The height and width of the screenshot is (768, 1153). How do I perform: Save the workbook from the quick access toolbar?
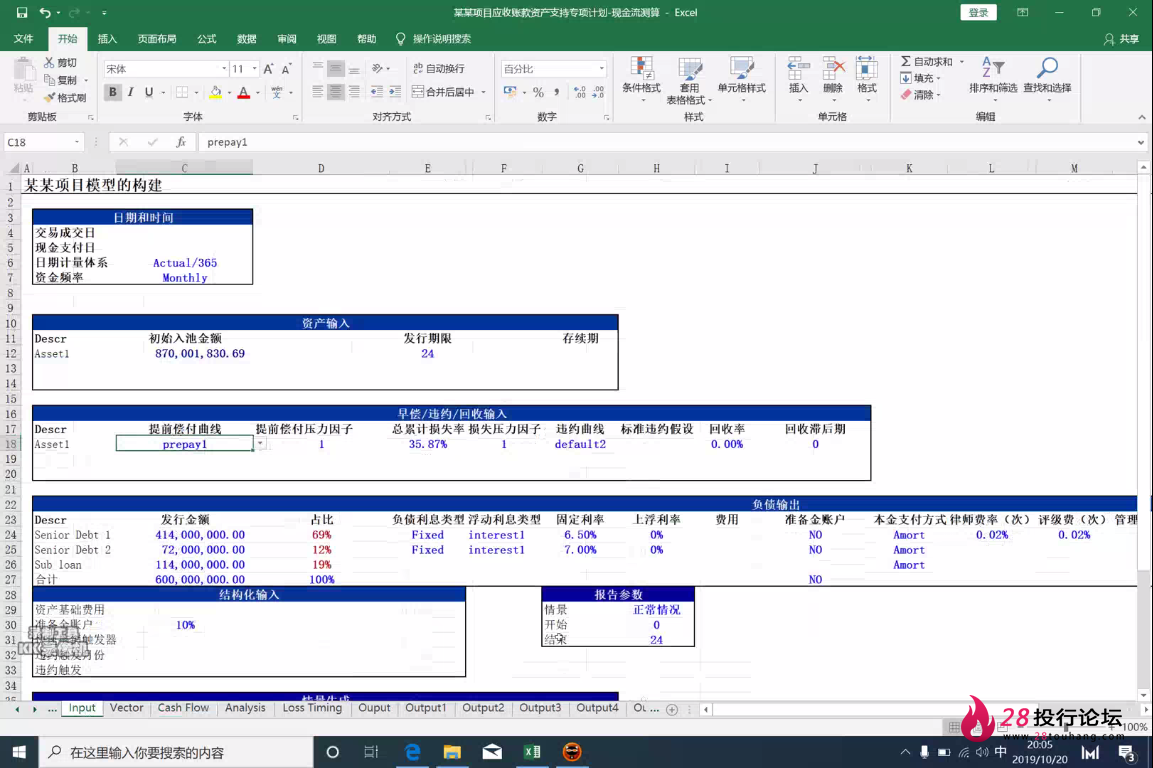(x=22, y=13)
